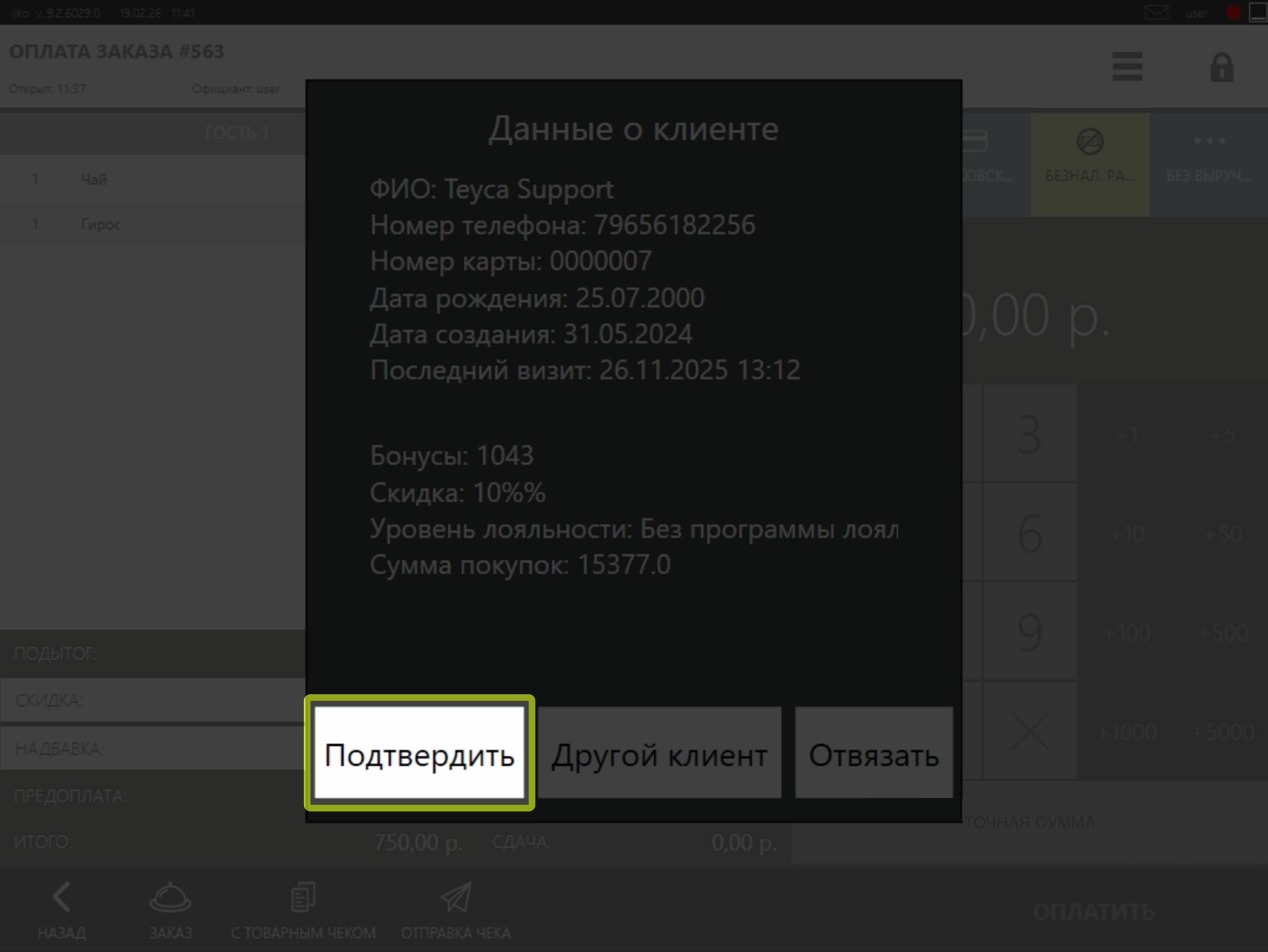The height and width of the screenshot is (952, 1268).
Task: Open the ЗАКАЗ cloche icon
Action: 170,897
